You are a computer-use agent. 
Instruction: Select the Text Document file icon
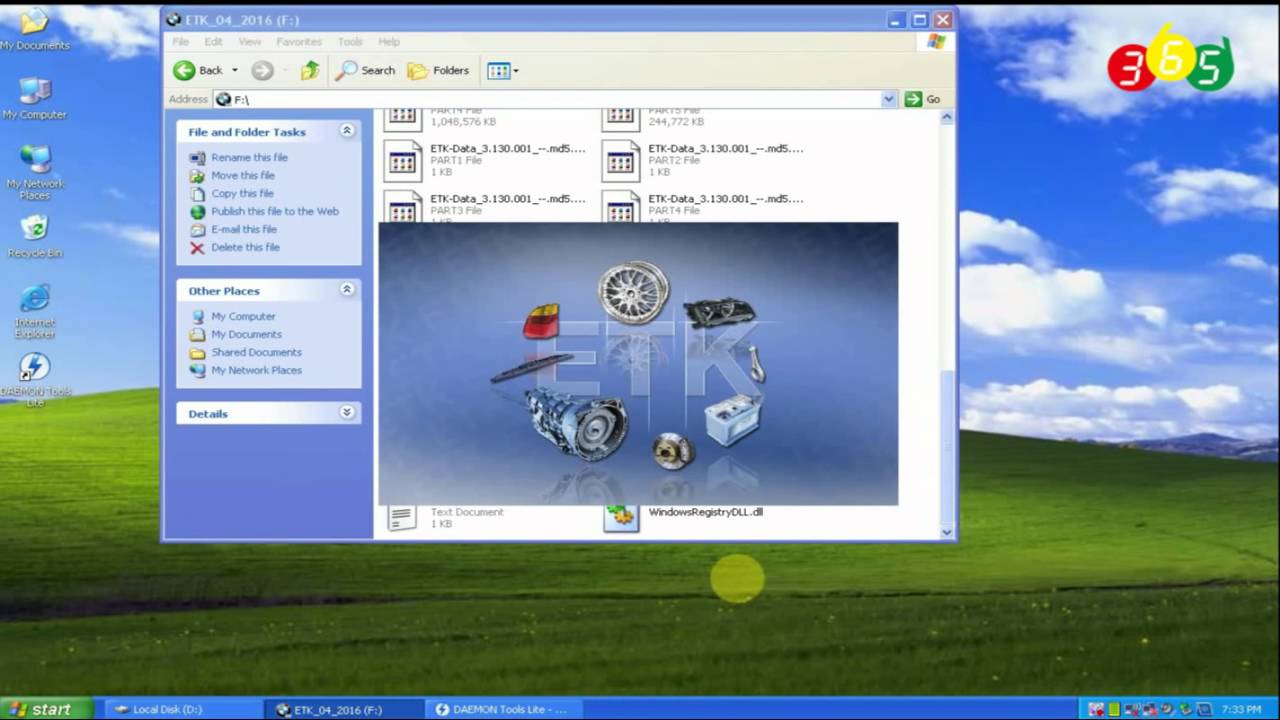click(402, 518)
